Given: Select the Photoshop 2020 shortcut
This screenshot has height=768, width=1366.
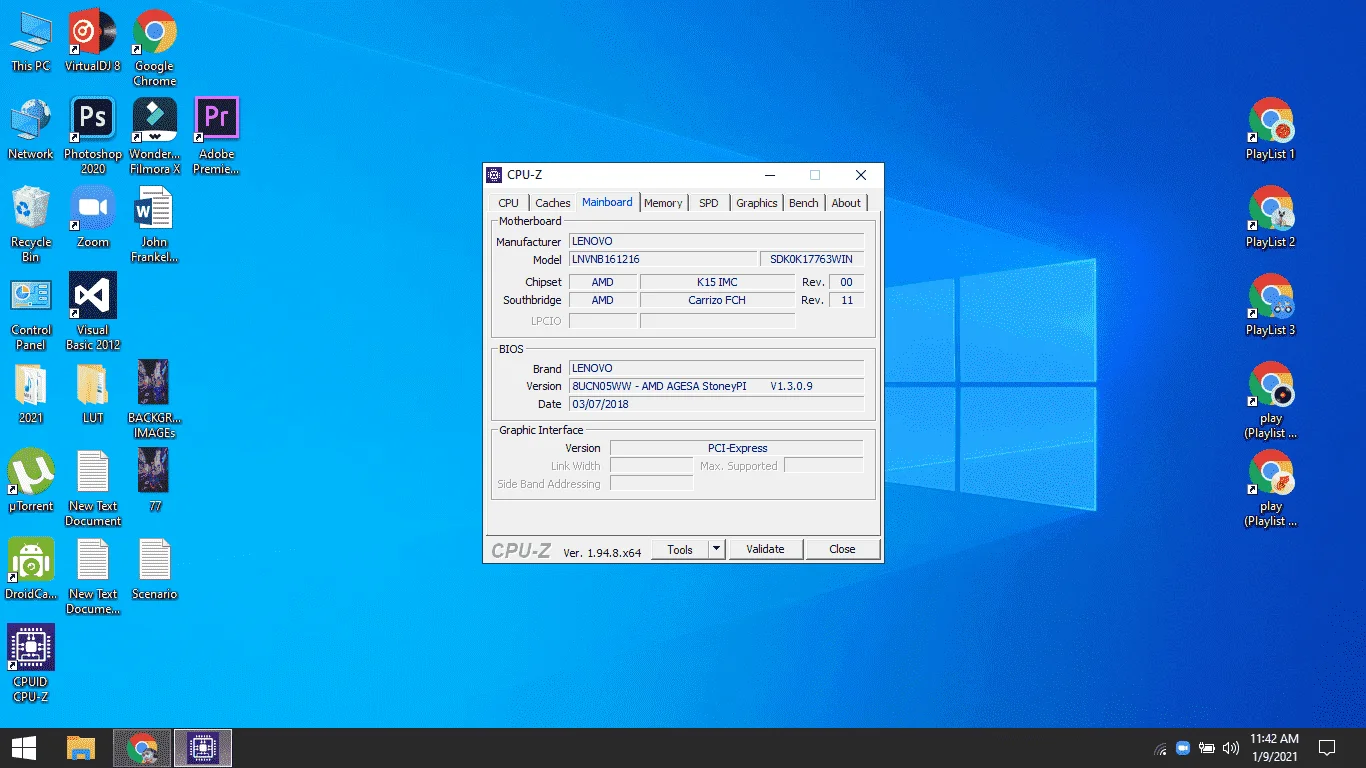Looking at the screenshot, I should 93,137.
